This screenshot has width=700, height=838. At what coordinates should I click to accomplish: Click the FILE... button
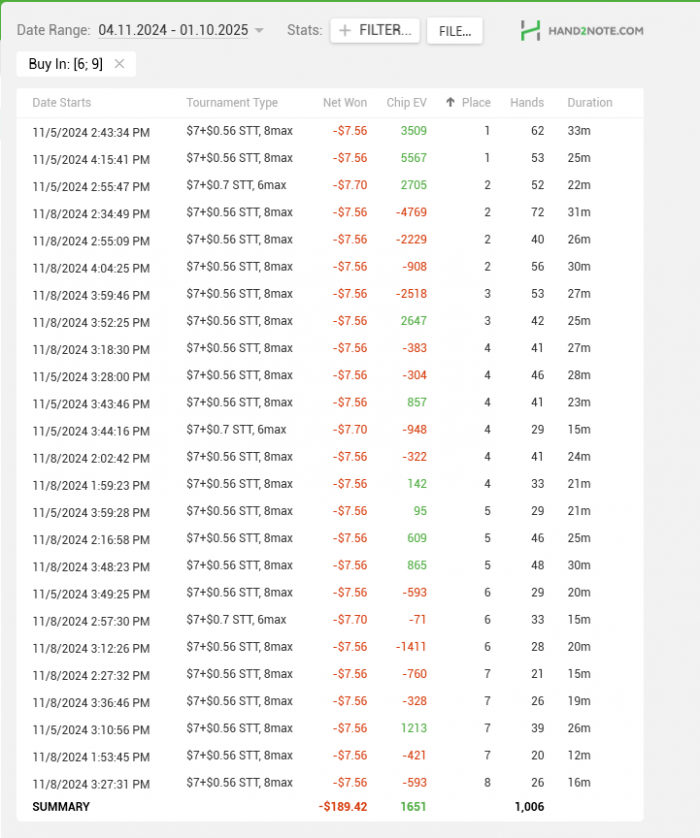pyautogui.click(x=454, y=31)
